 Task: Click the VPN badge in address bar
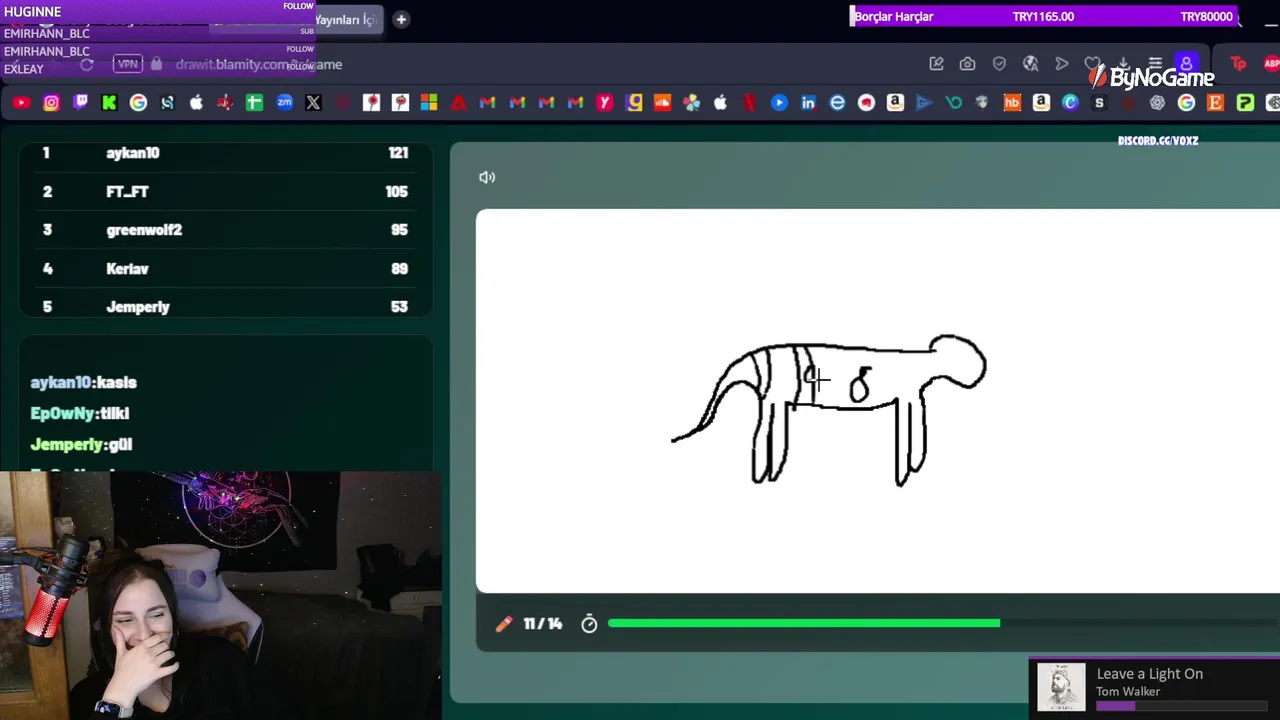(x=127, y=64)
